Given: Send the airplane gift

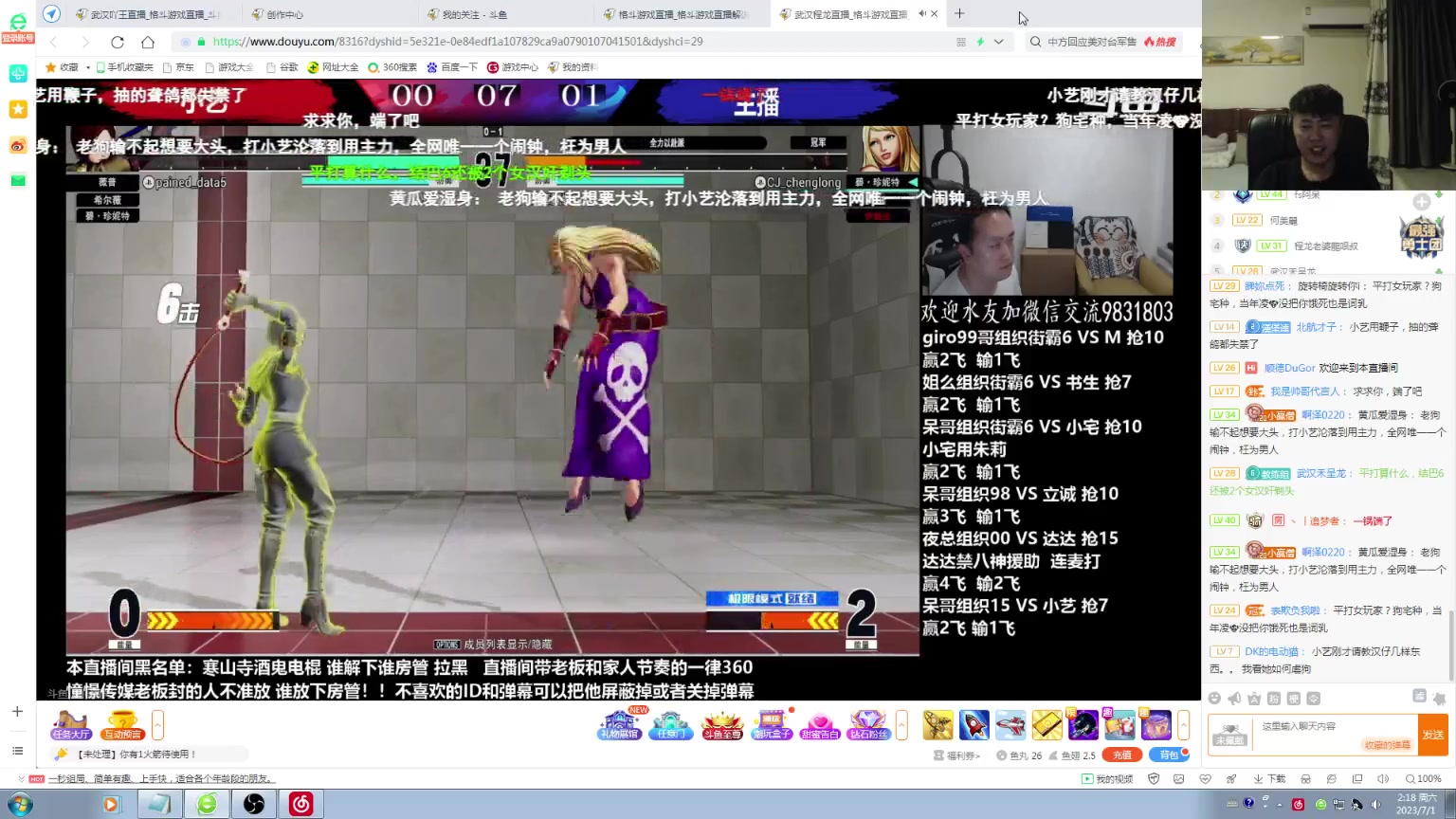Looking at the screenshot, I should [x=1010, y=725].
